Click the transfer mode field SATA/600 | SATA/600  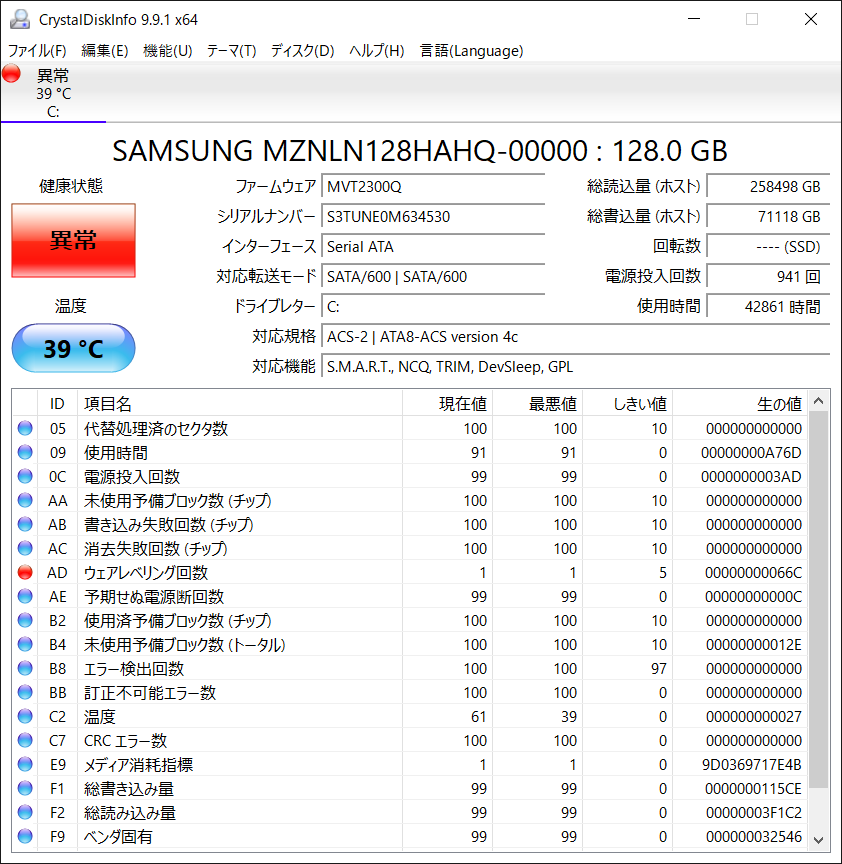click(x=433, y=276)
